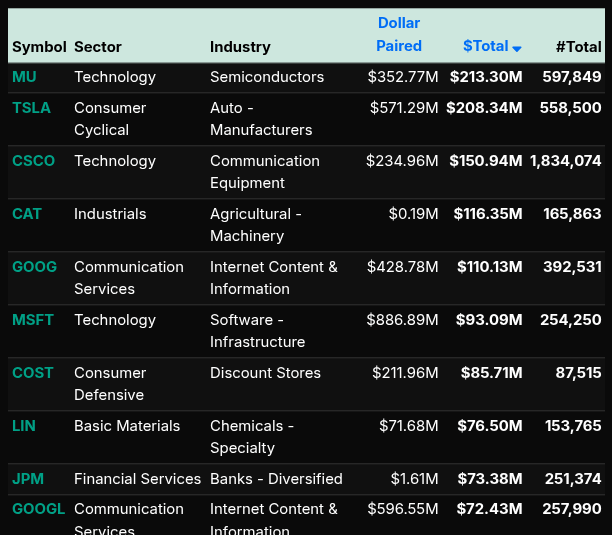Open the GOOG ticker link
This screenshot has width=612, height=535.
34,267
